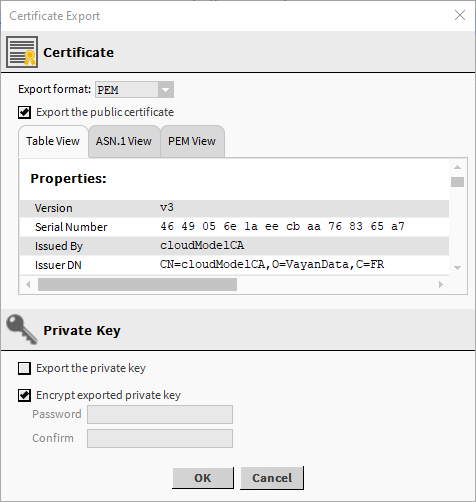Close the Certificate Export dialog
The image size is (476, 502).
(460, 15)
